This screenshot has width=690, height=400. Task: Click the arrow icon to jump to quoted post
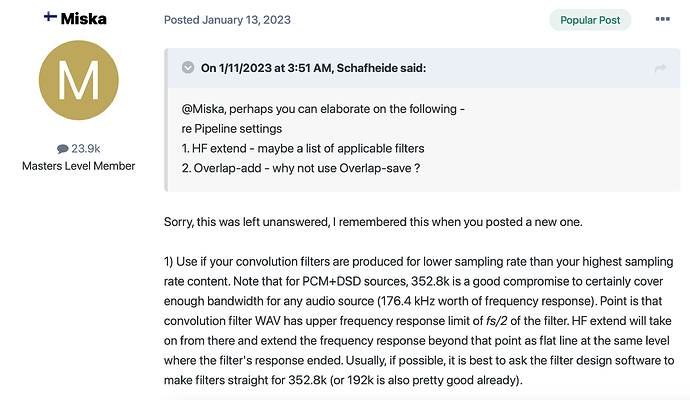point(660,67)
